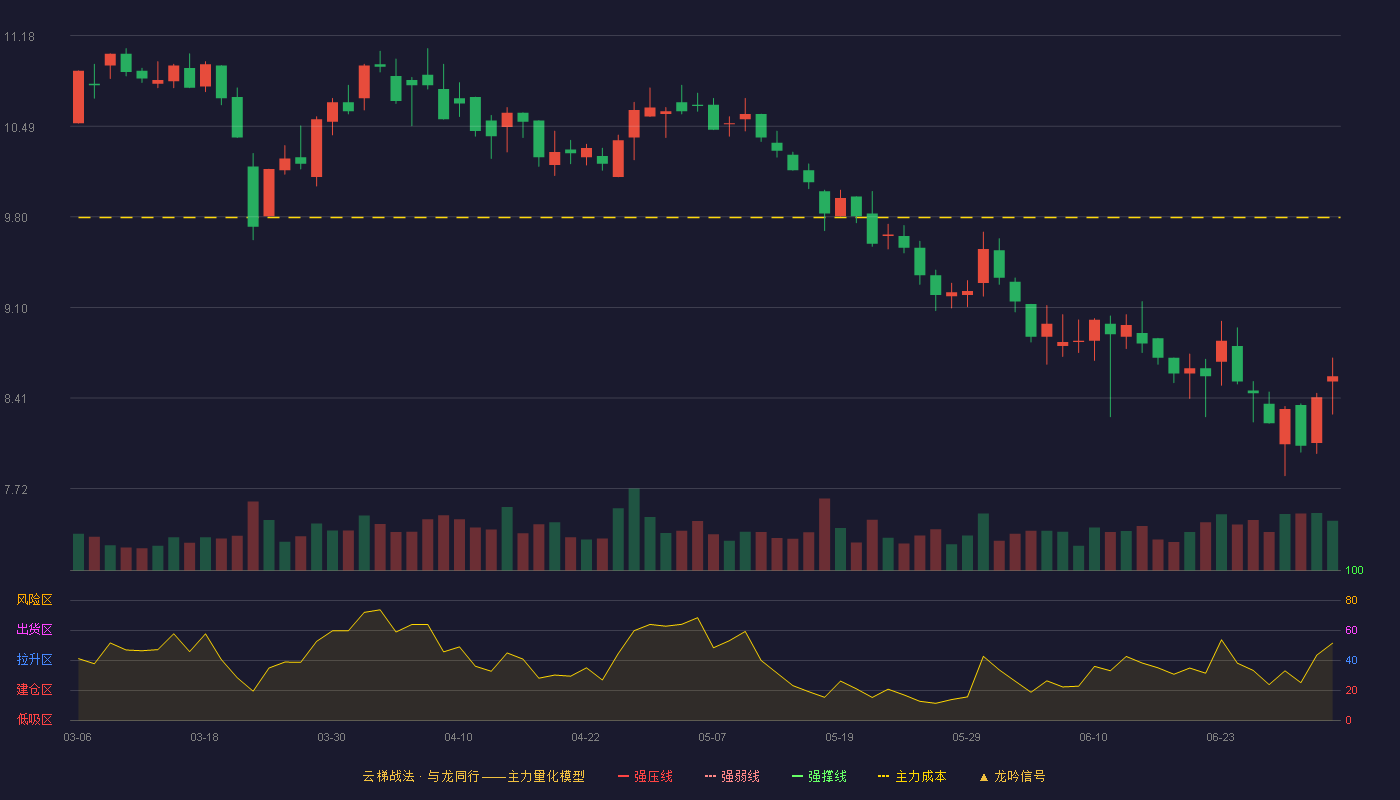
Task: Click the green 100 indicator axis value
Action: [x=1354, y=570]
